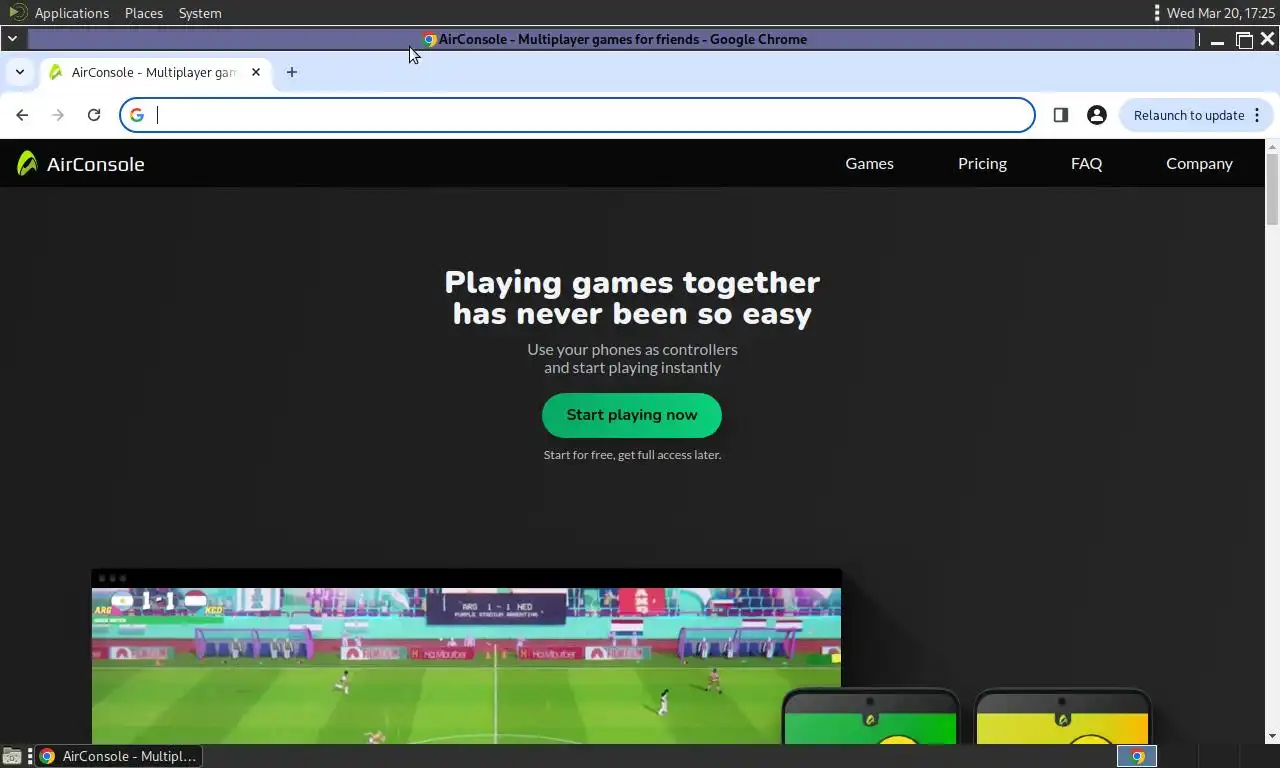Click the AirConsole taskbar window button
Image resolution: width=1280 pixels, height=768 pixels.
click(x=118, y=756)
